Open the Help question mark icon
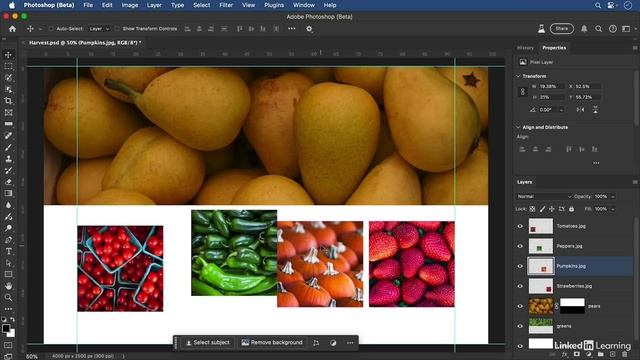This screenshot has height=360, width=640. click(x=612, y=29)
